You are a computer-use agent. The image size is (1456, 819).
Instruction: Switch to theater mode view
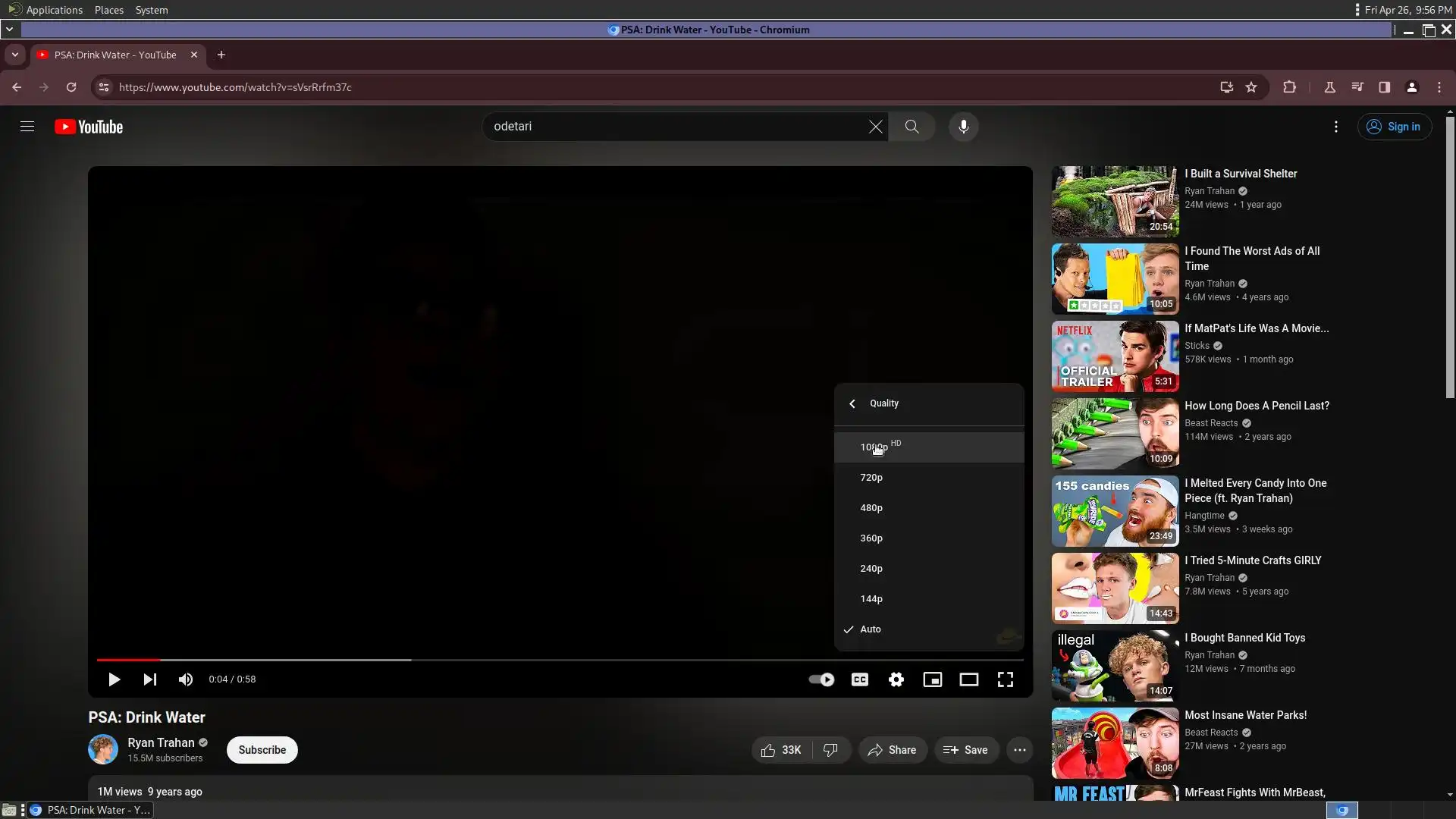point(968,679)
